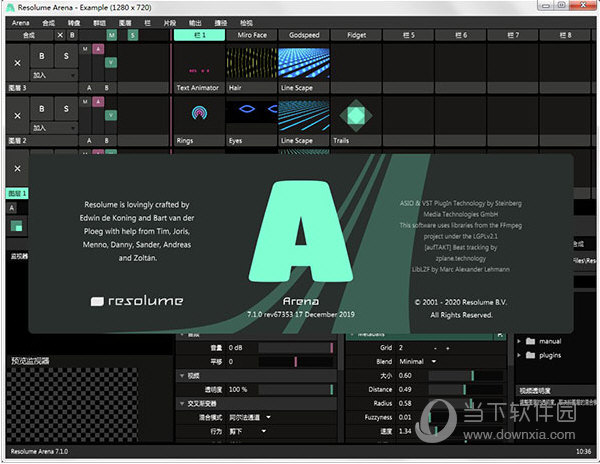
Task: Clear layer 图层 2 with its X
Action: click(18, 116)
